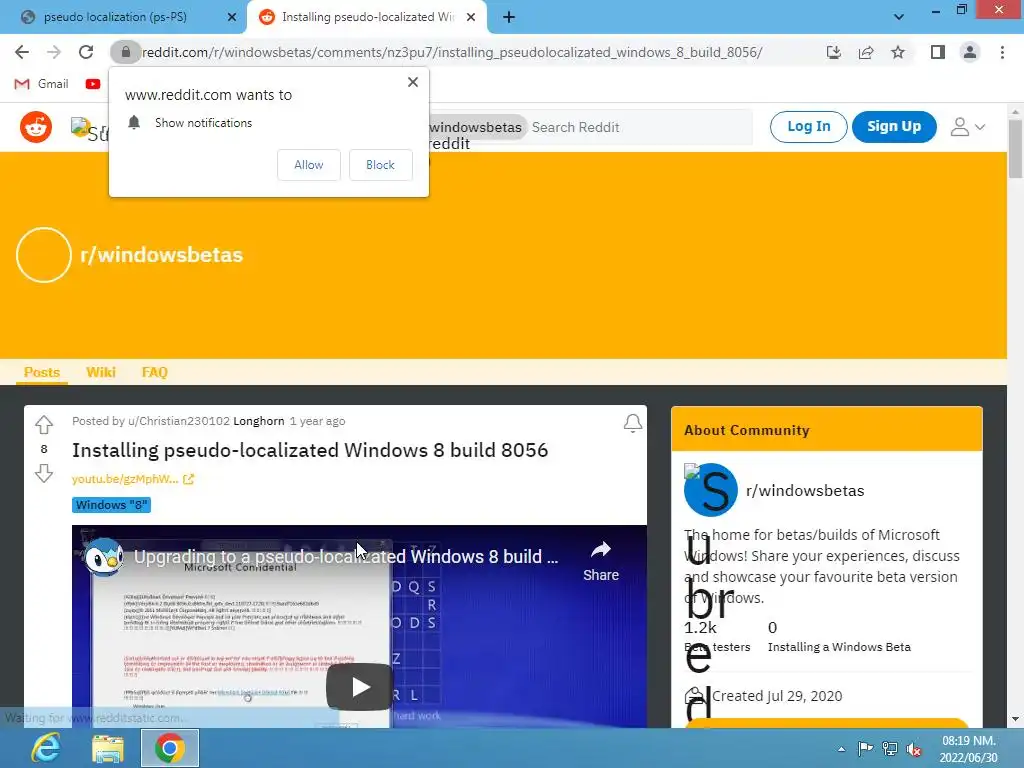Block reddit.com notifications
This screenshot has height=768, width=1024.
380,165
